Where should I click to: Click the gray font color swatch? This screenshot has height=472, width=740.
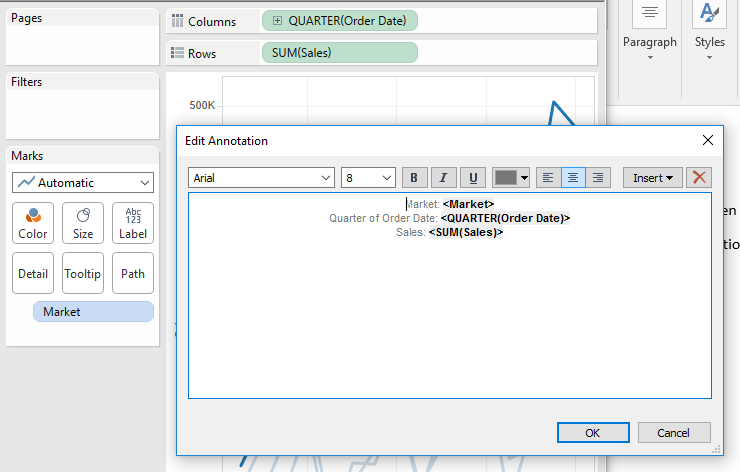(x=505, y=178)
